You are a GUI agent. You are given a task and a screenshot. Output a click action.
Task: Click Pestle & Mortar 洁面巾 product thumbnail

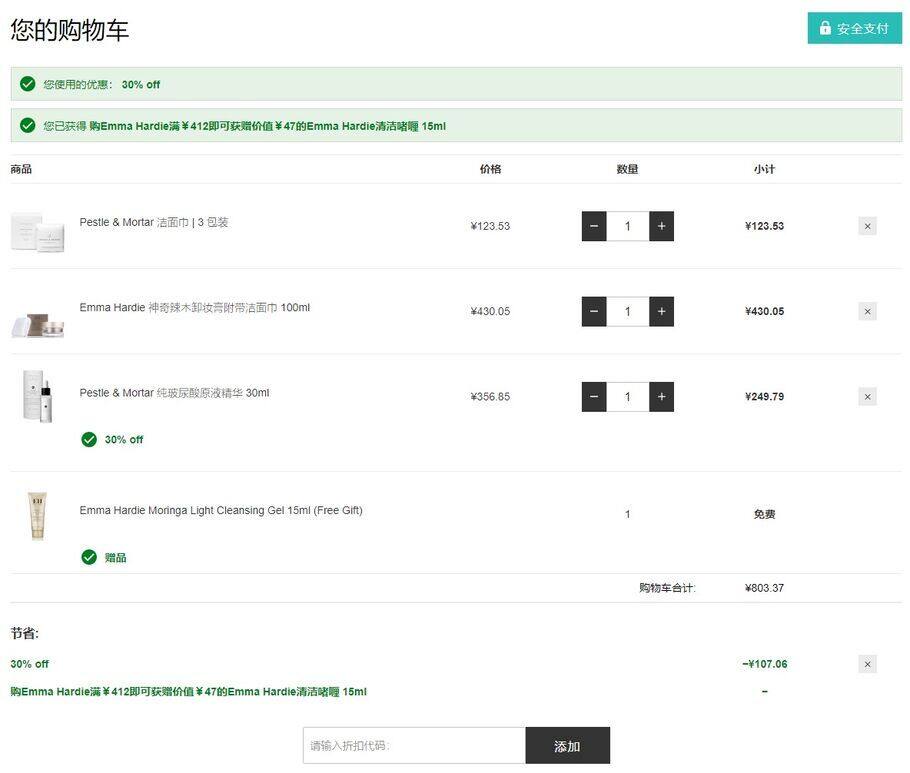(38, 232)
